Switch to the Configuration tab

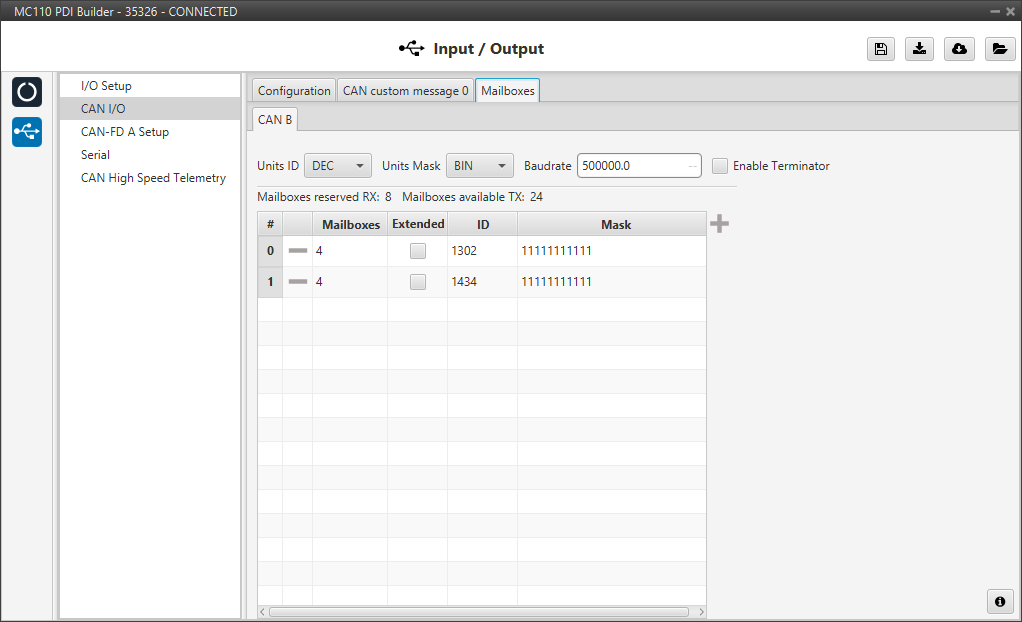[x=294, y=91]
